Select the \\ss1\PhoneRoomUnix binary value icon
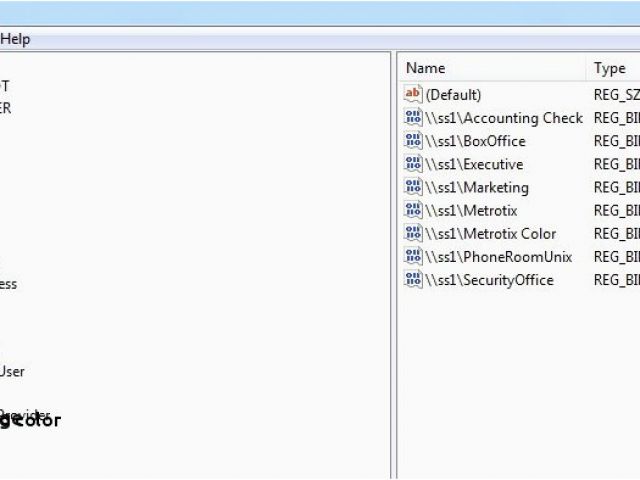 click(x=413, y=256)
